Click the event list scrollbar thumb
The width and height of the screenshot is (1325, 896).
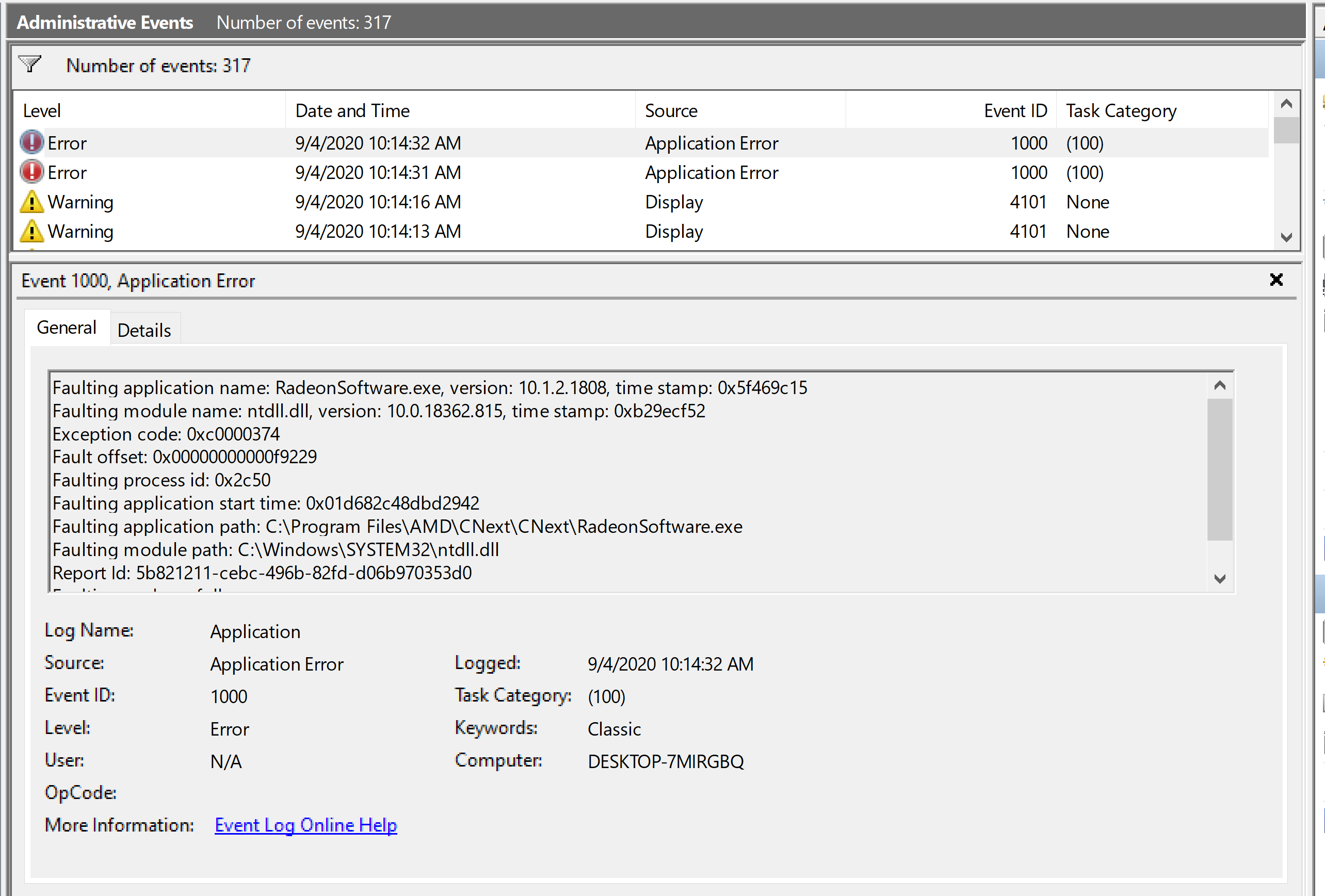pyautogui.click(x=1286, y=130)
